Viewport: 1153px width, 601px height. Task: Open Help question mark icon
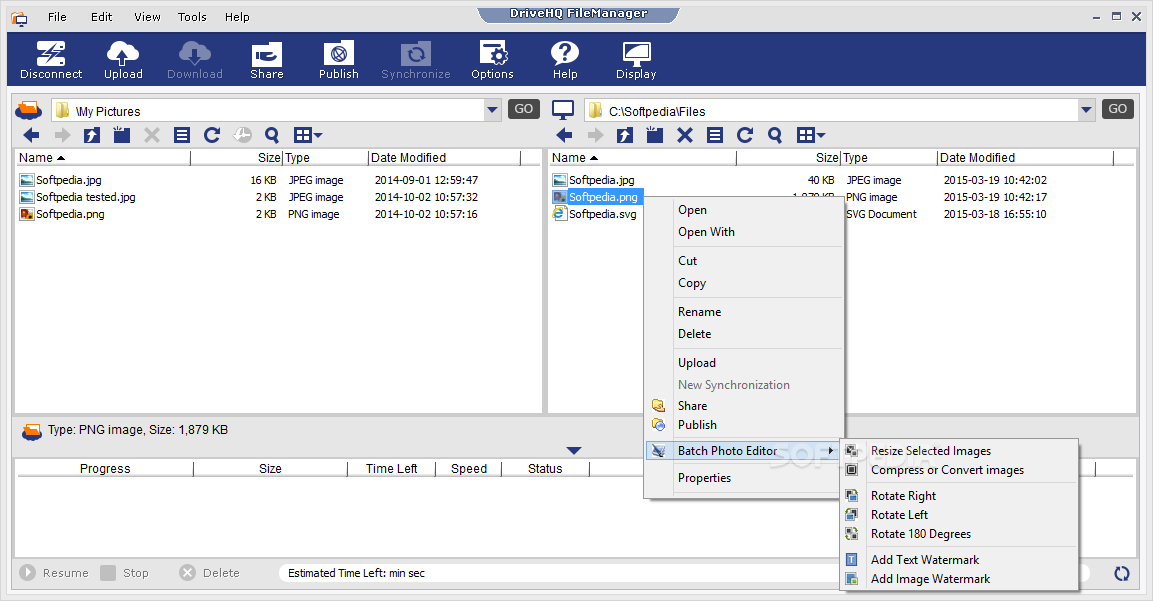click(565, 60)
